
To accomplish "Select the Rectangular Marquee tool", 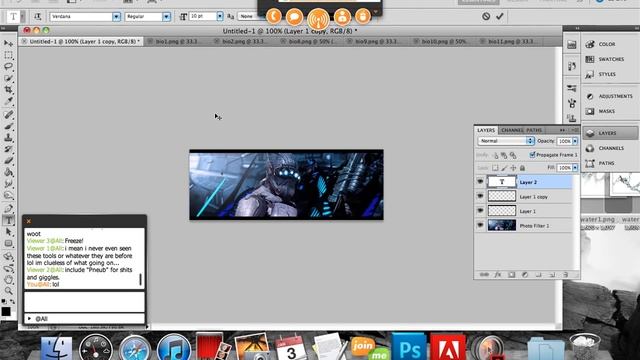I will [x=9, y=55].
